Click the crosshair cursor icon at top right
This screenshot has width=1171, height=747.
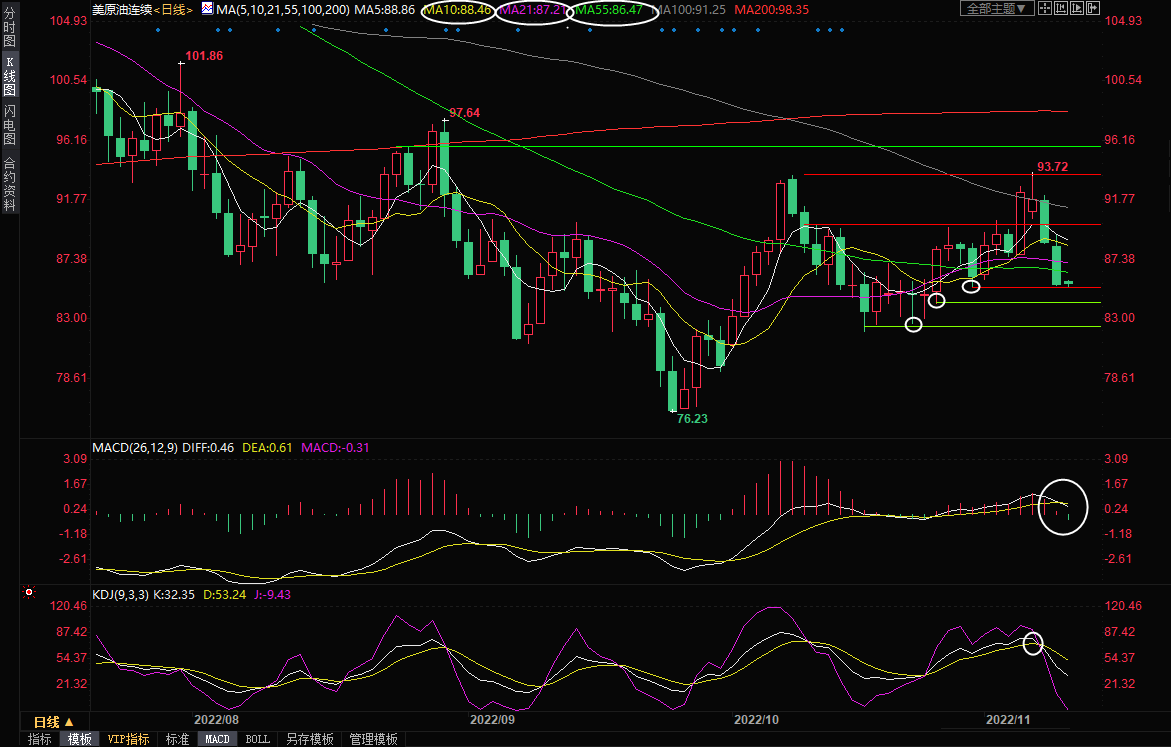coord(1044,8)
